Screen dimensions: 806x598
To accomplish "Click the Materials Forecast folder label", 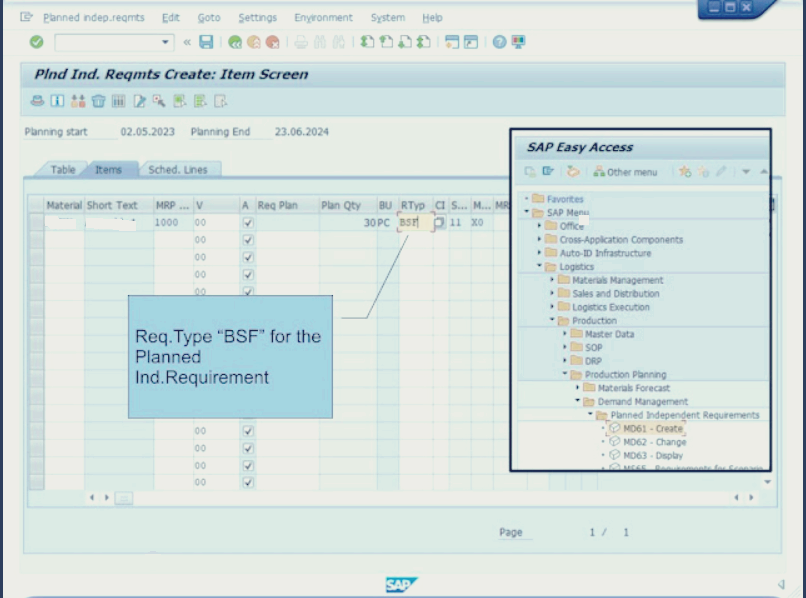I will pos(633,388).
